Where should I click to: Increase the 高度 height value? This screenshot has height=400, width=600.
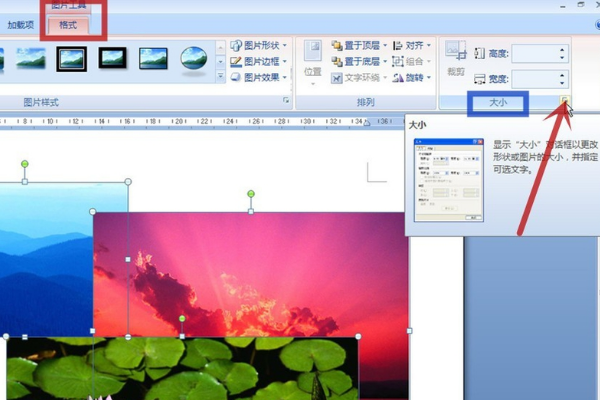point(562,50)
